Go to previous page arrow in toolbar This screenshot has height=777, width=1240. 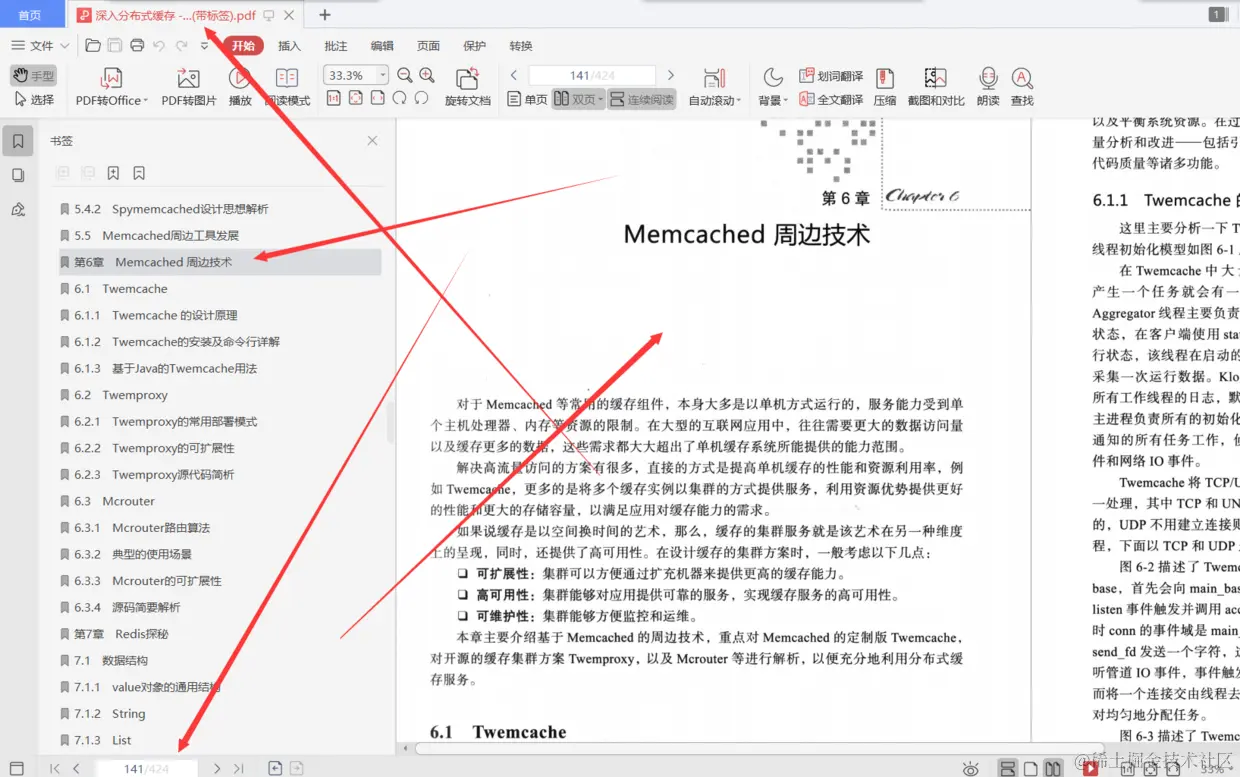click(514, 75)
